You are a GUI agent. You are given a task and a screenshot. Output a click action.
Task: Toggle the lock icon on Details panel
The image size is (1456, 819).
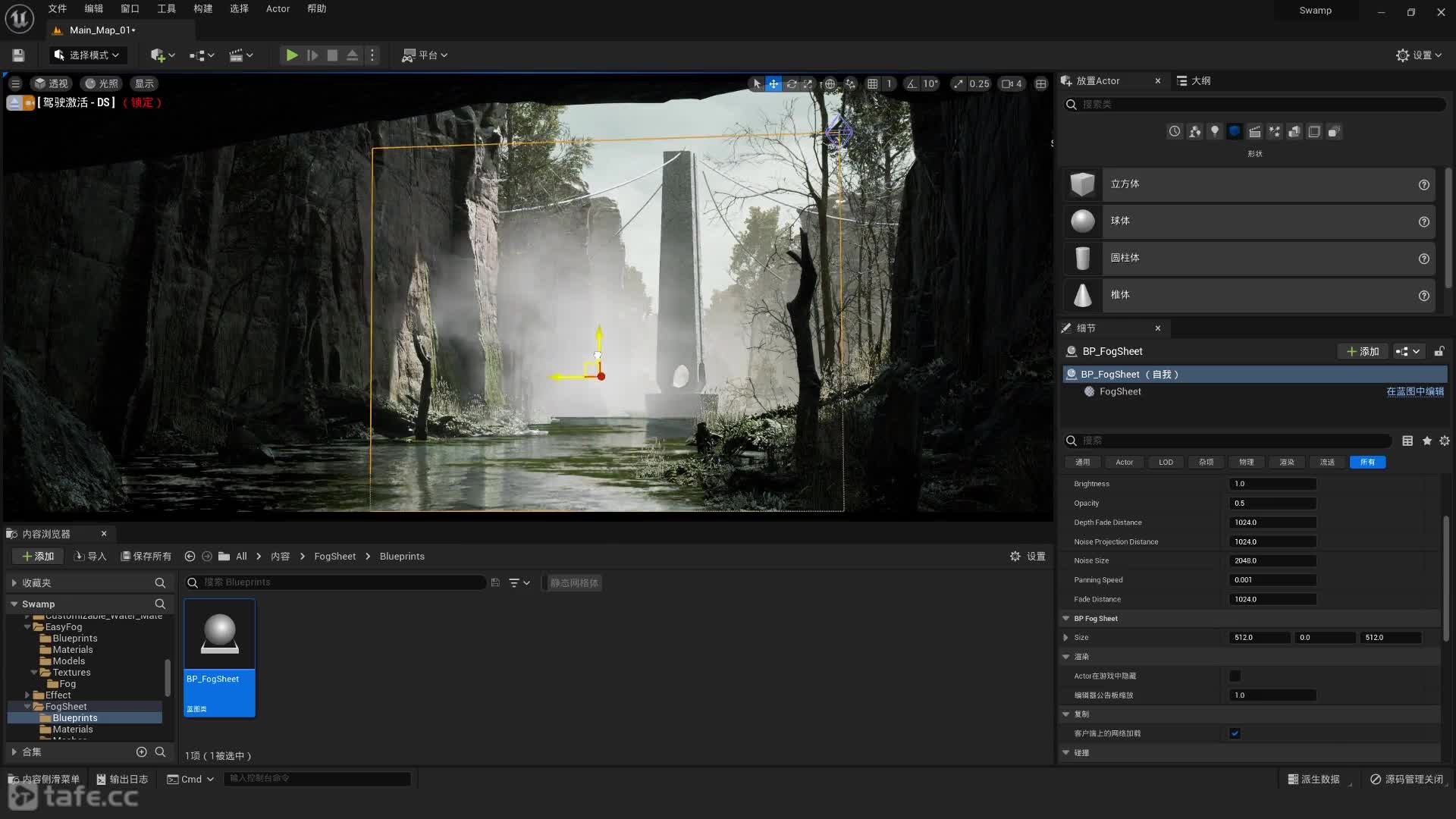pyautogui.click(x=1439, y=352)
